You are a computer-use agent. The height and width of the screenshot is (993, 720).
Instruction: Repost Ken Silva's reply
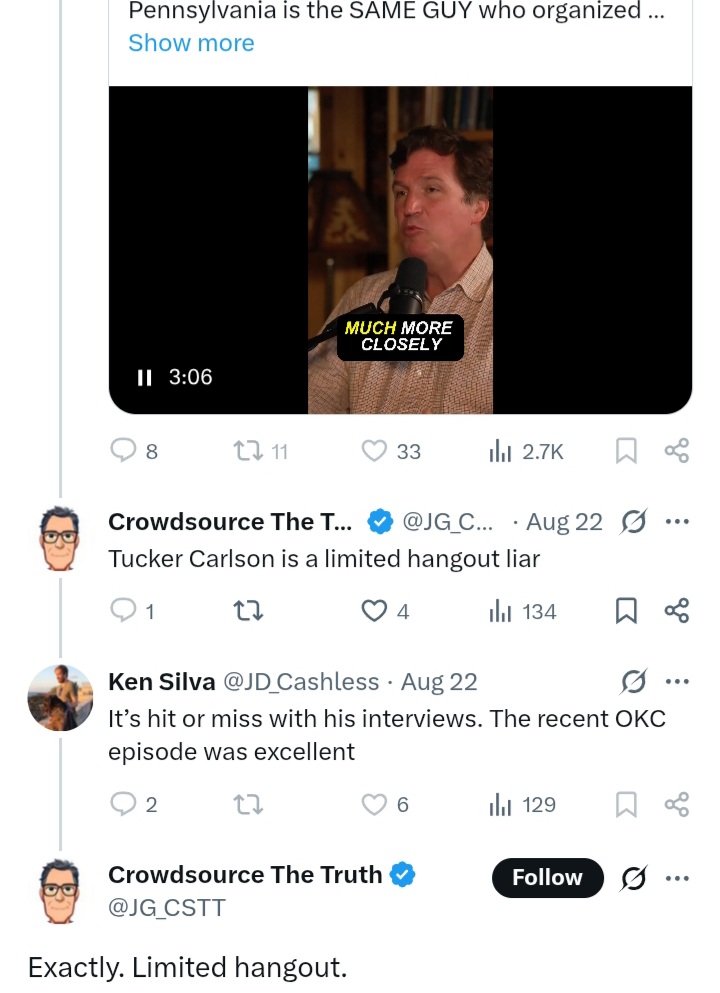click(x=247, y=804)
